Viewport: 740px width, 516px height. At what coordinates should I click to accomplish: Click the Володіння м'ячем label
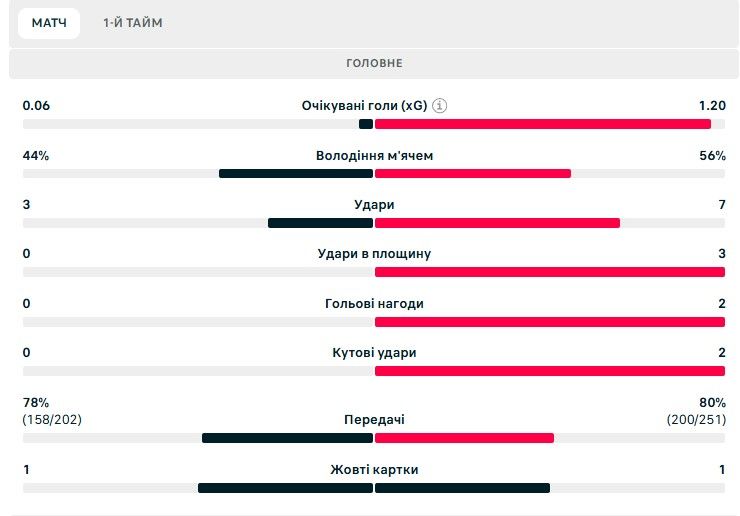[x=374, y=156]
